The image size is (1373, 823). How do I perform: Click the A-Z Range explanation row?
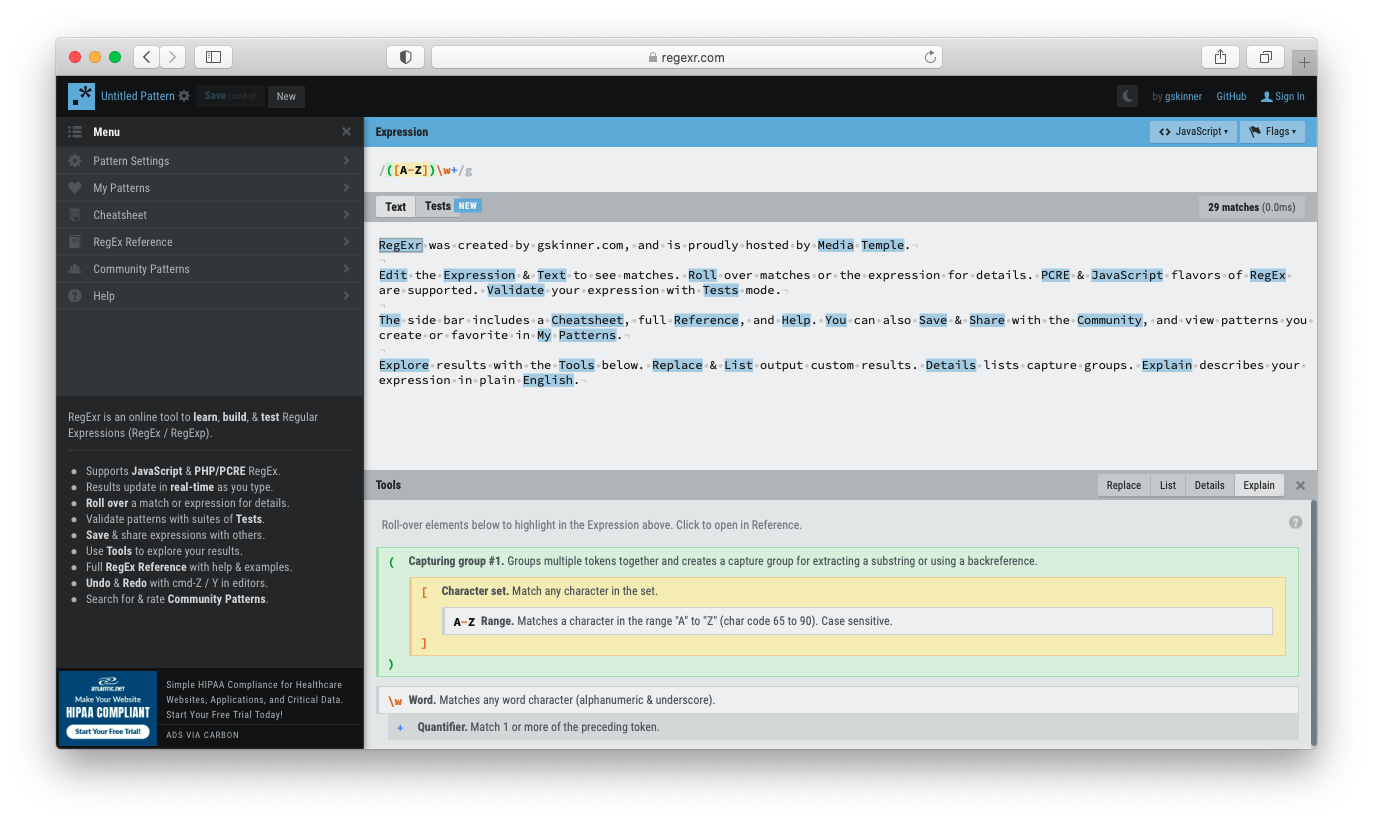(858, 621)
